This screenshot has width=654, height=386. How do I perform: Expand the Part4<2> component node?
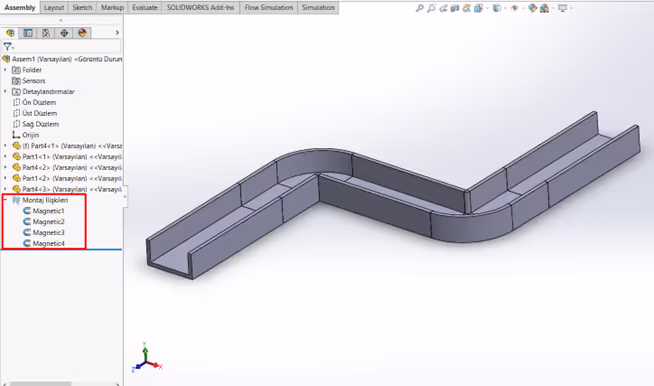point(5,167)
